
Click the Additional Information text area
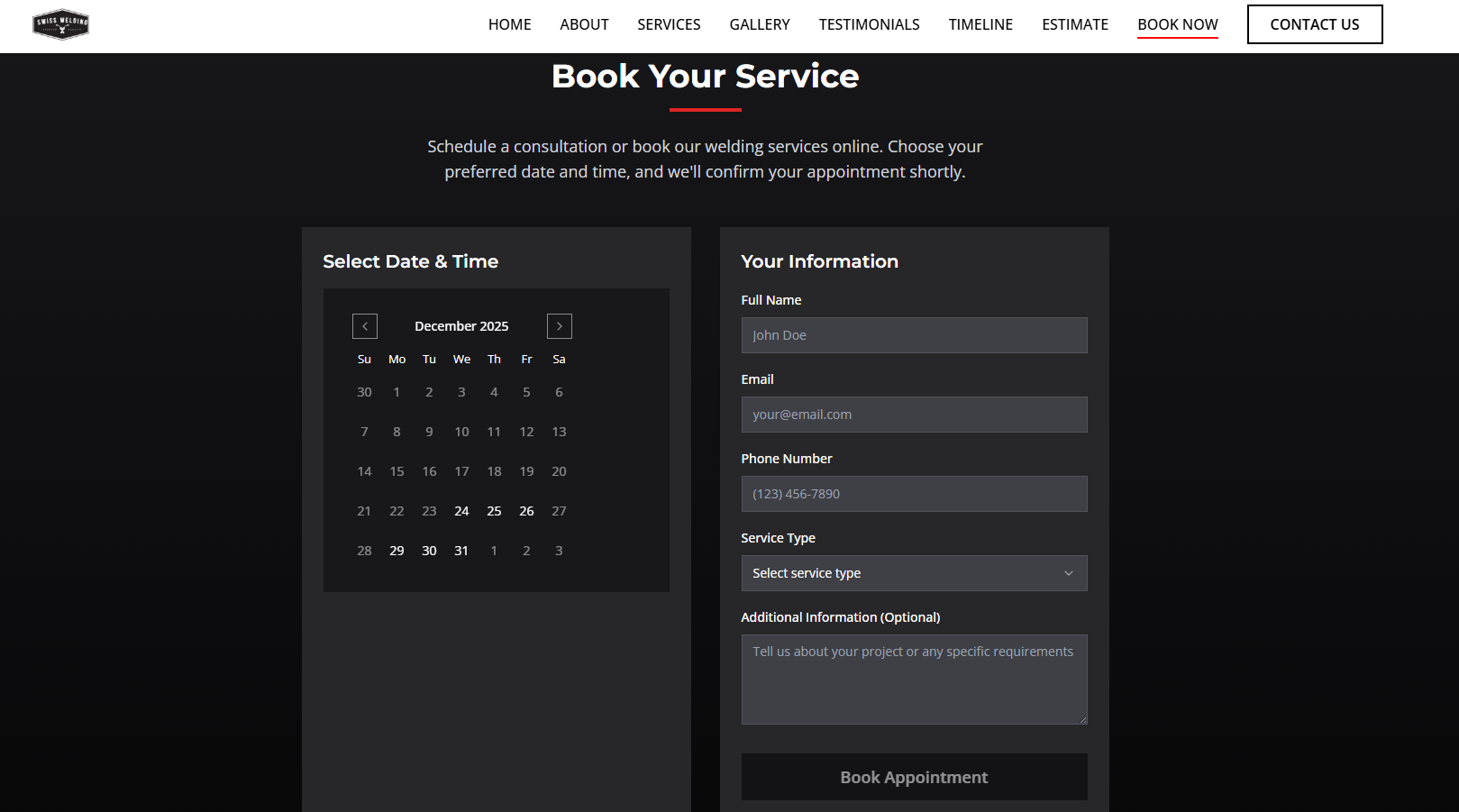point(914,680)
